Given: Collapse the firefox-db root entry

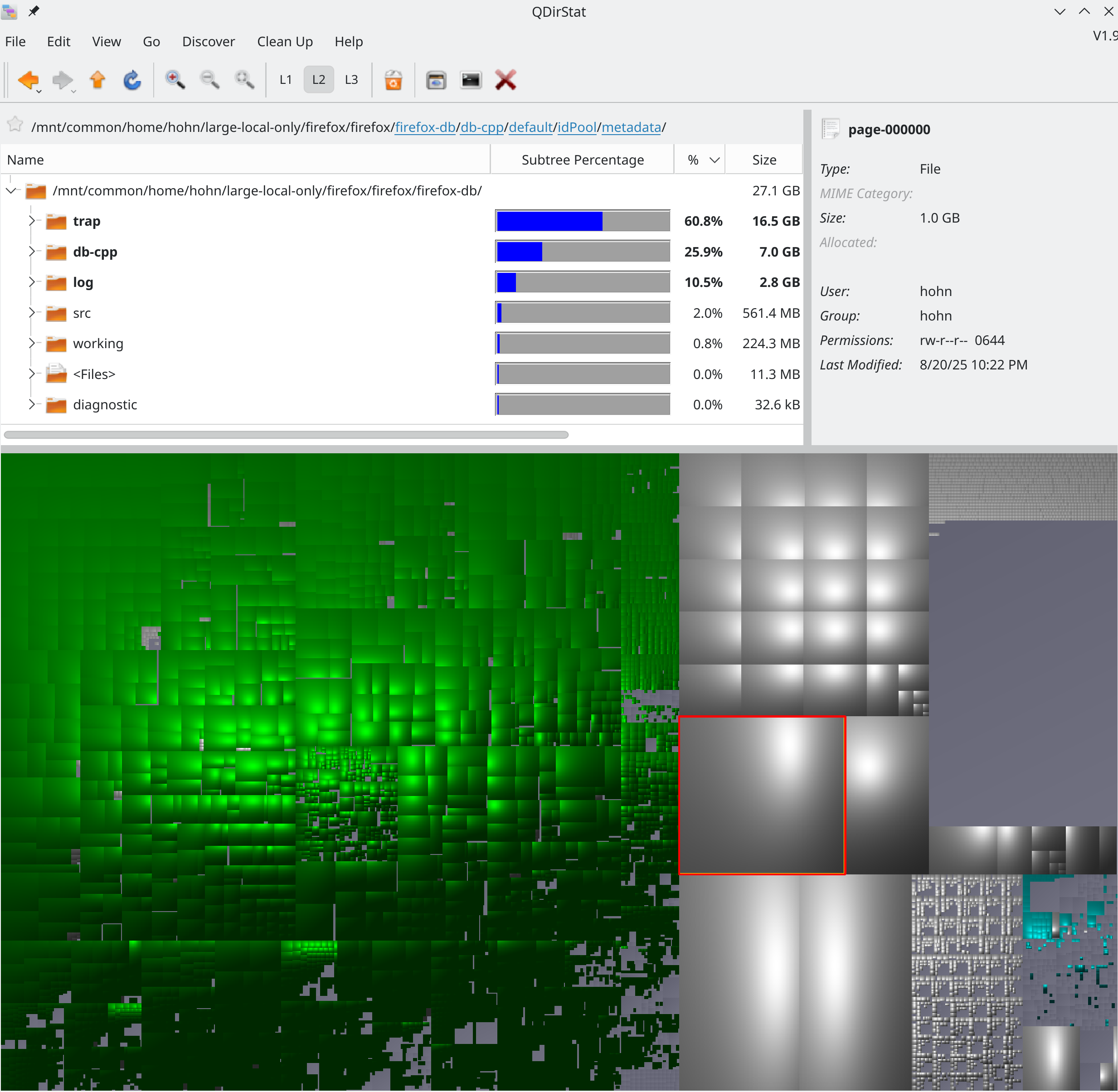Looking at the screenshot, I should [11, 190].
